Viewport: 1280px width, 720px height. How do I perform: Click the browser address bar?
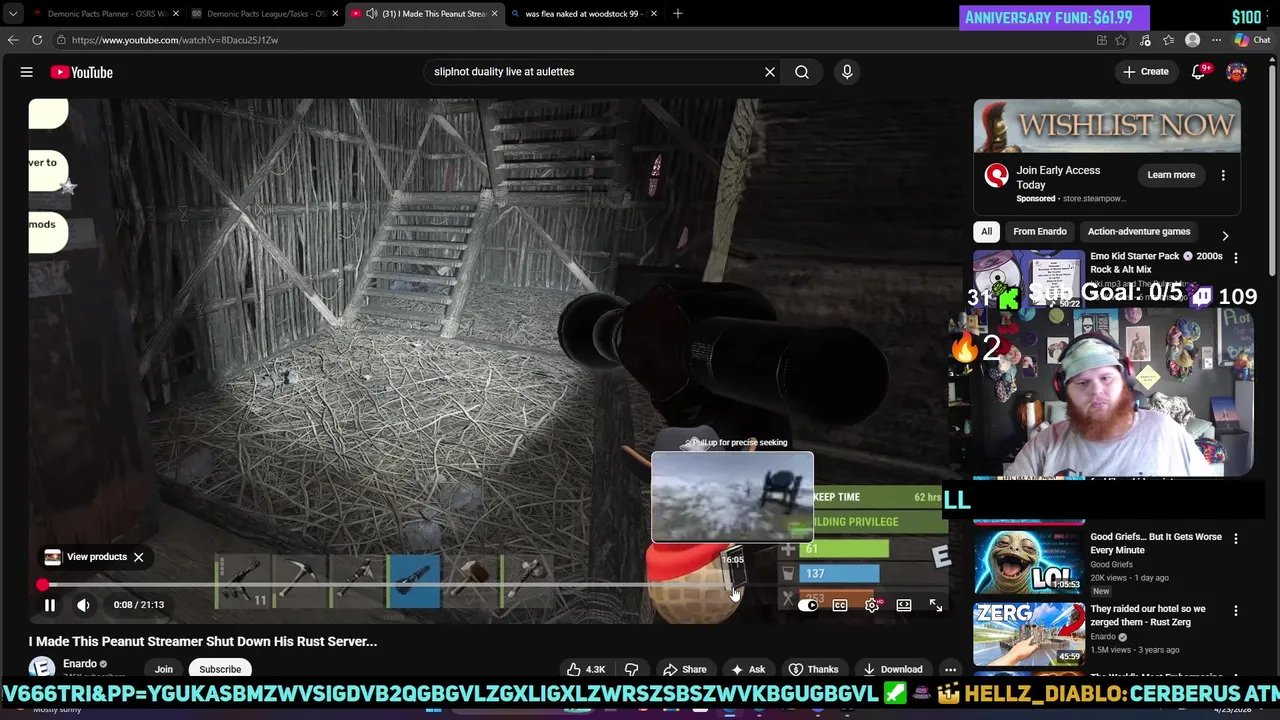(x=570, y=40)
